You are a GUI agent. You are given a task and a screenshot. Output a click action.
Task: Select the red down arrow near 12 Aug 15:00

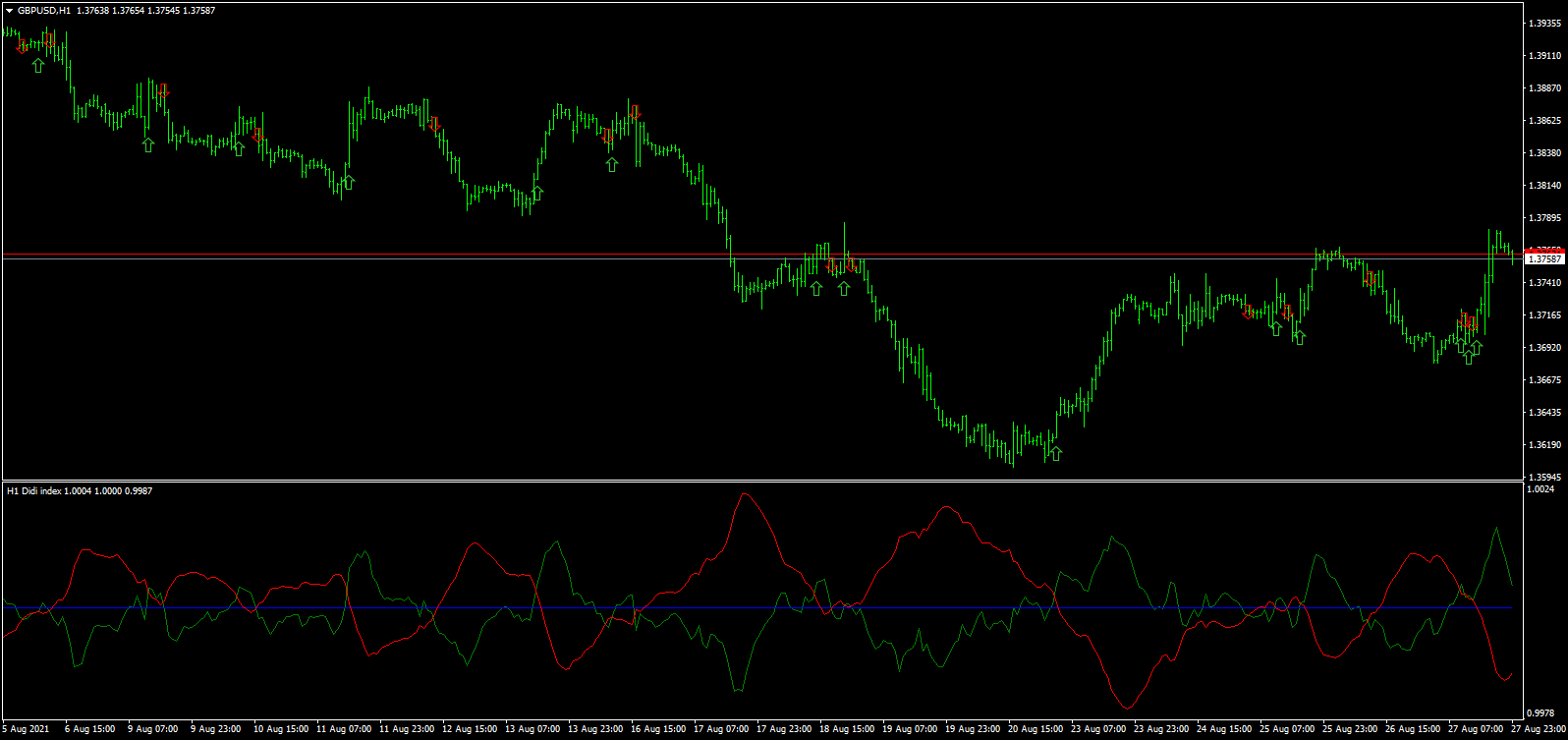coord(434,124)
